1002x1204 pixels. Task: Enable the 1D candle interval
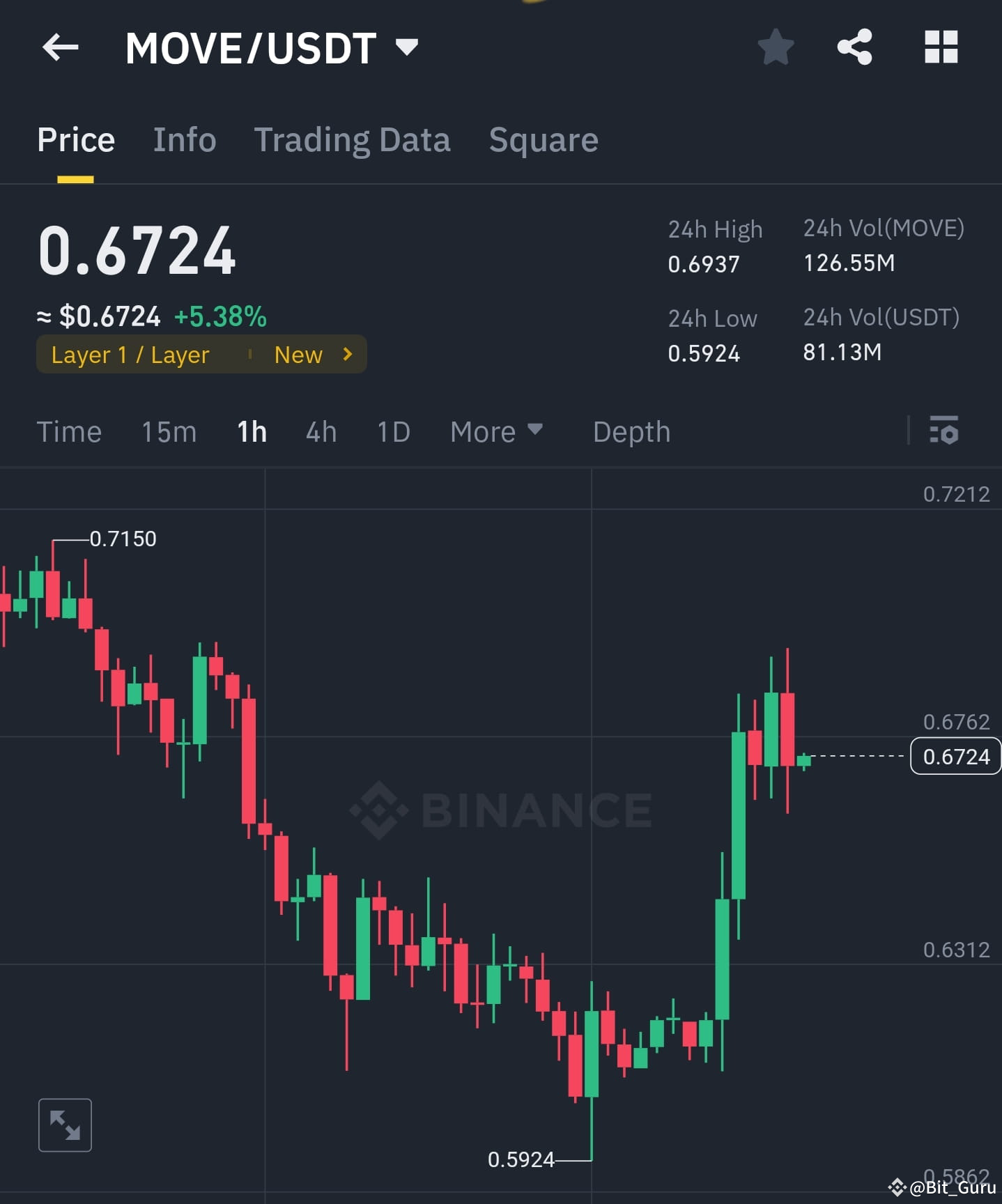click(x=392, y=432)
